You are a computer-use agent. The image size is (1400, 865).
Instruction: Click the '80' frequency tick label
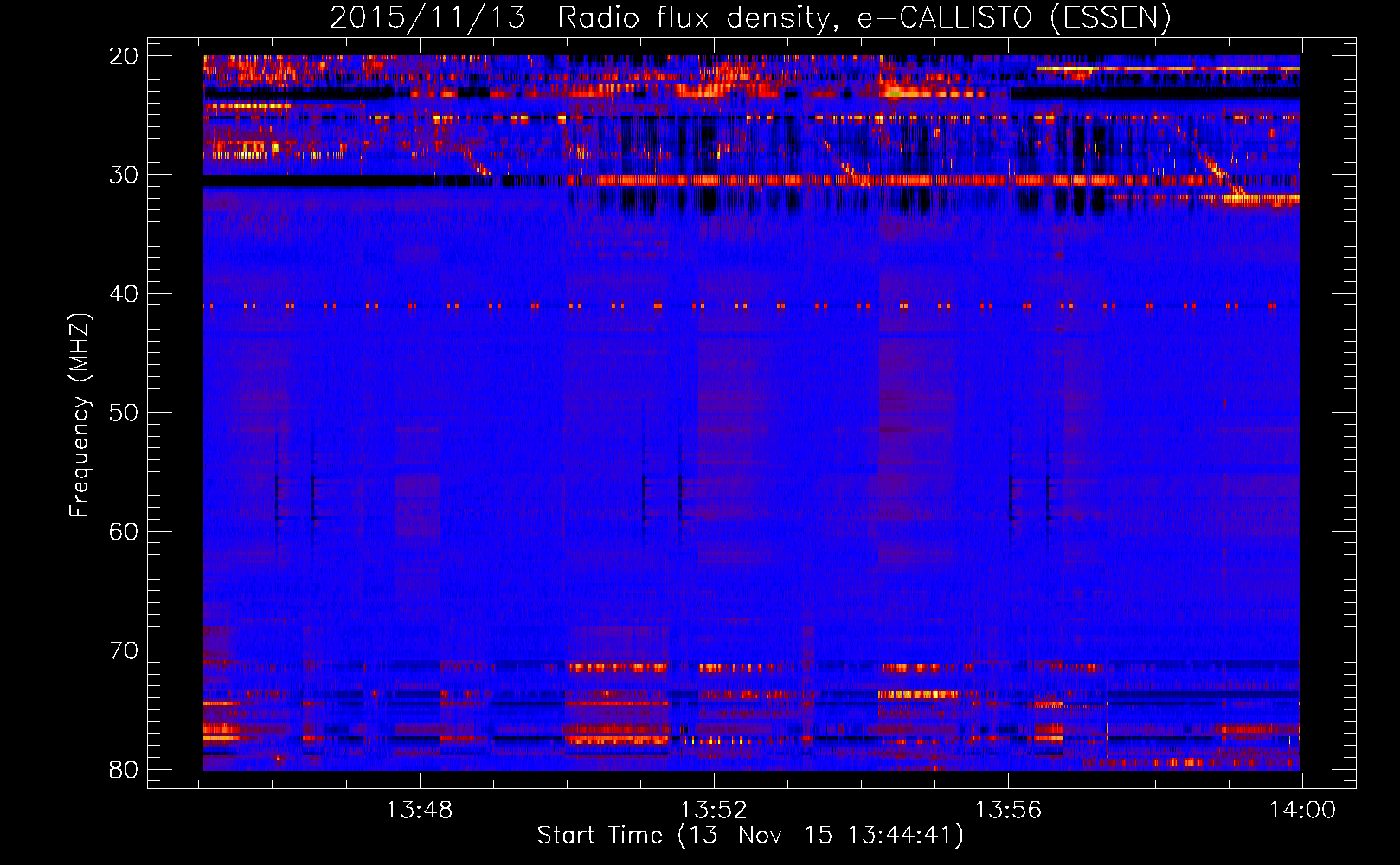[124, 769]
